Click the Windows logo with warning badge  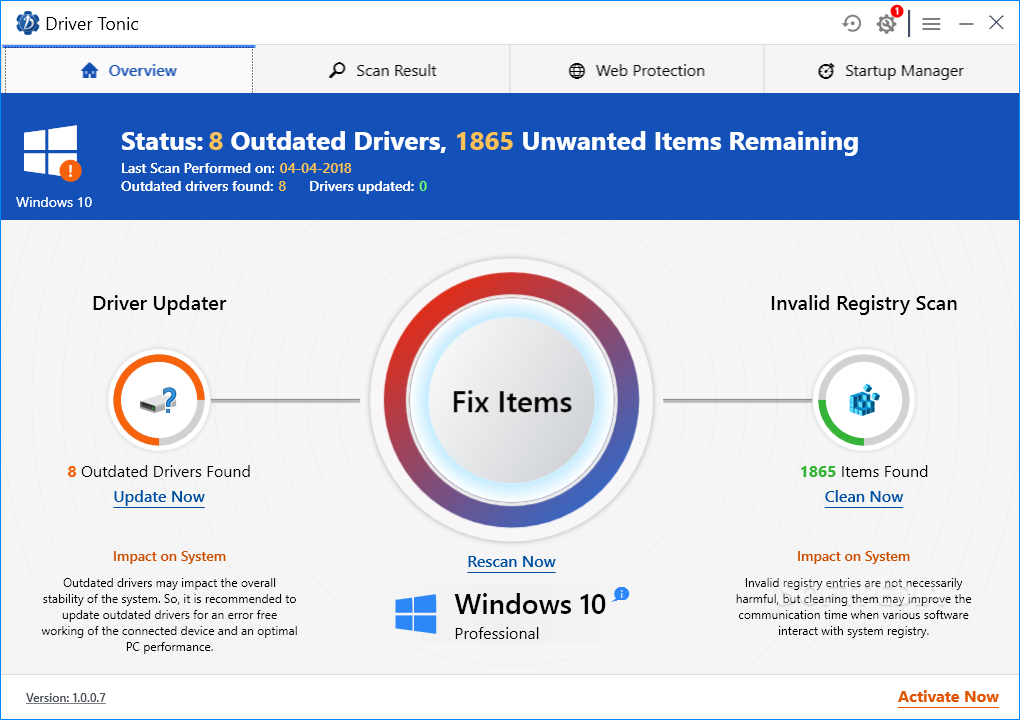52,153
